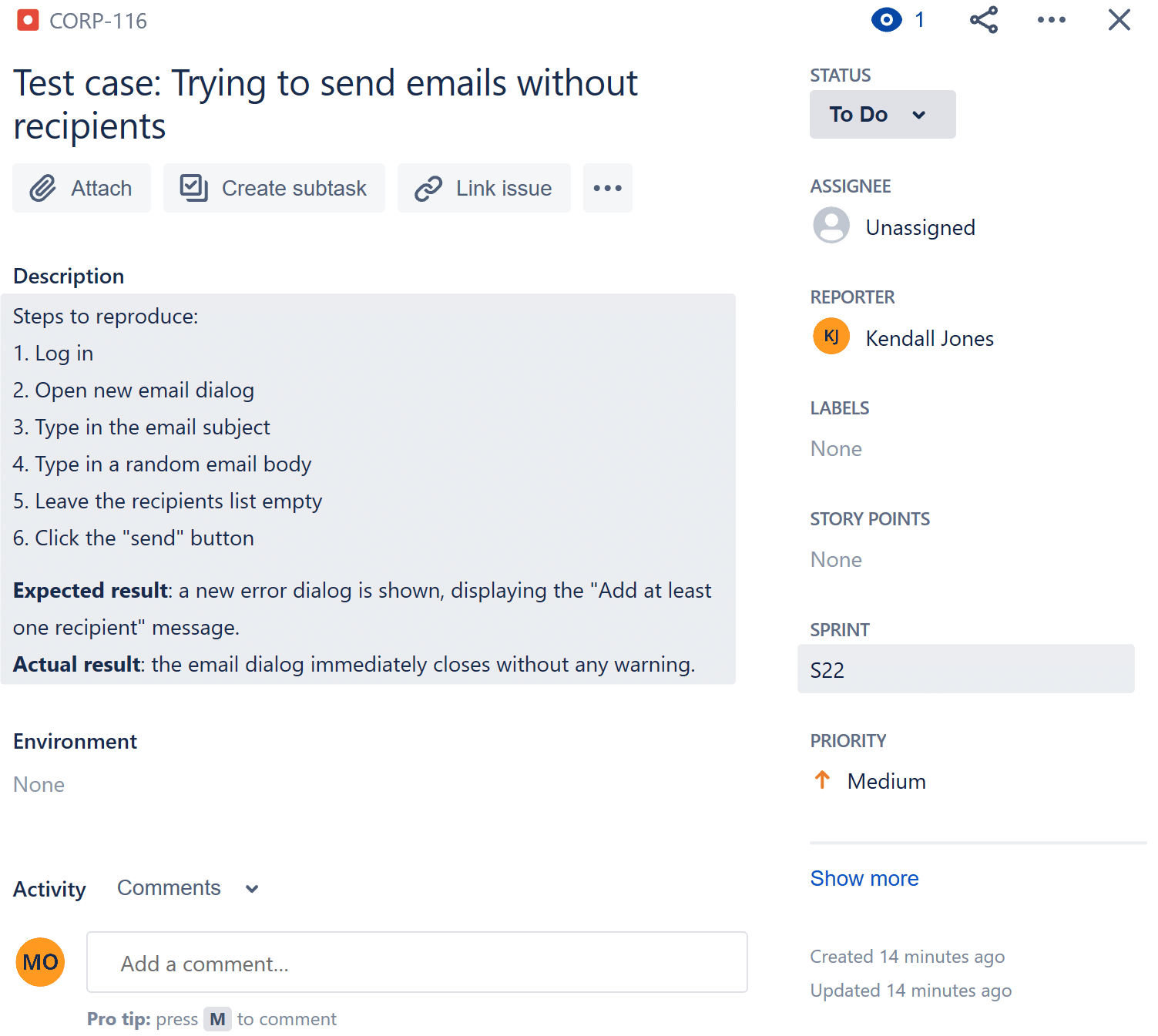Screen dimensions: 1158x1036
Task: Click the M keyboard shortcut key hint
Action: click(x=217, y=1019)
